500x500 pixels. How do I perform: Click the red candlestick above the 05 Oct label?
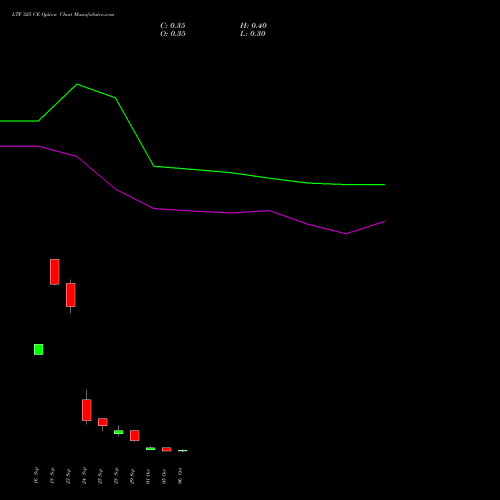pyautogui.click(x=167, y=449)
